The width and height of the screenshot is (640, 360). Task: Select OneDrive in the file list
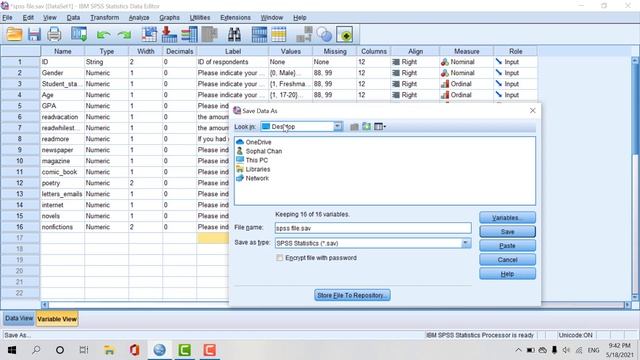tap(253, 142)
